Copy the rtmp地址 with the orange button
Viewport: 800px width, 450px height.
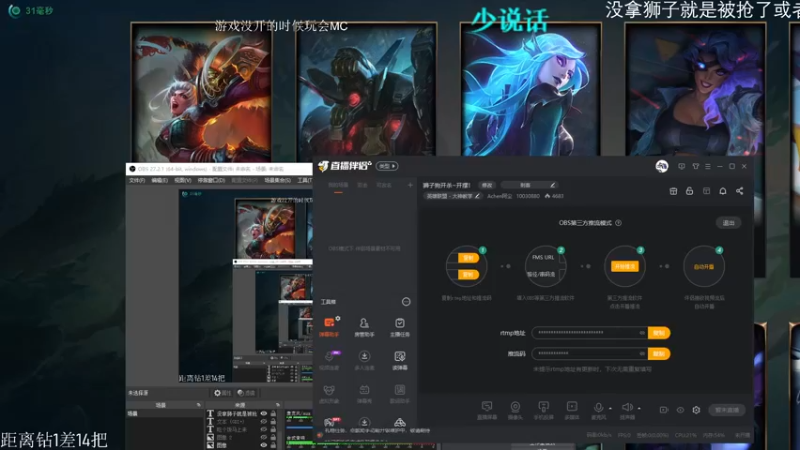pos(659,333)
